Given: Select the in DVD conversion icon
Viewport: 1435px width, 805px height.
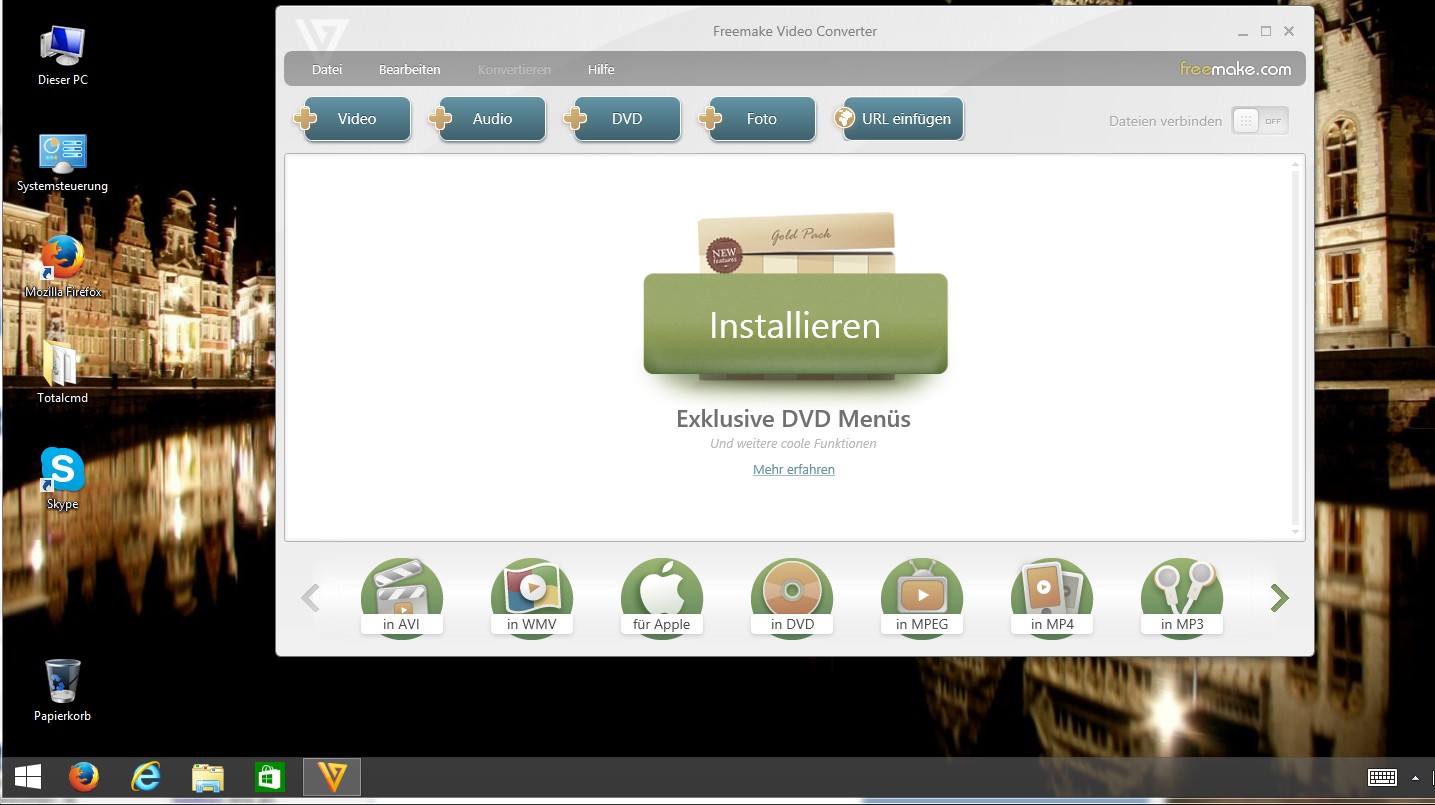Looking at the screenshot, I should pyautogui.click(x=792, y=598).
